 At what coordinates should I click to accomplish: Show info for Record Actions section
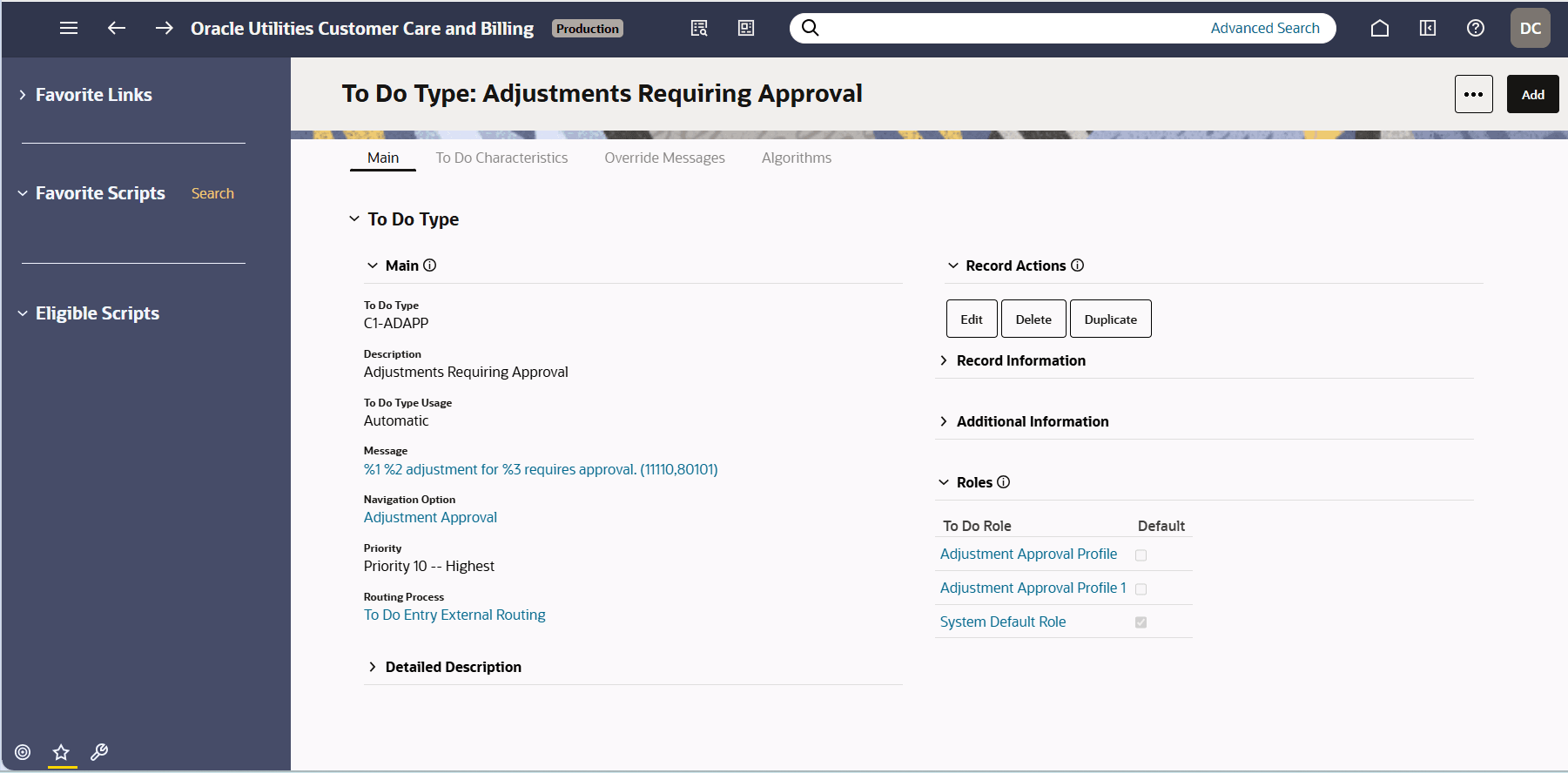pyautogui.click(x=1078, y=266)
